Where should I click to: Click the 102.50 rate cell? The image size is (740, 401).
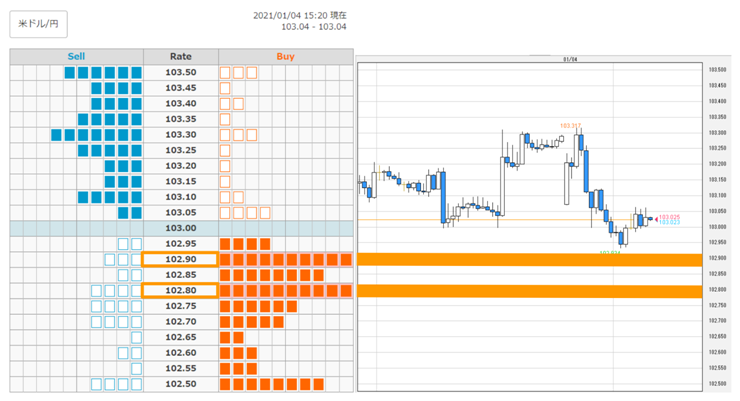coord(181,384)
